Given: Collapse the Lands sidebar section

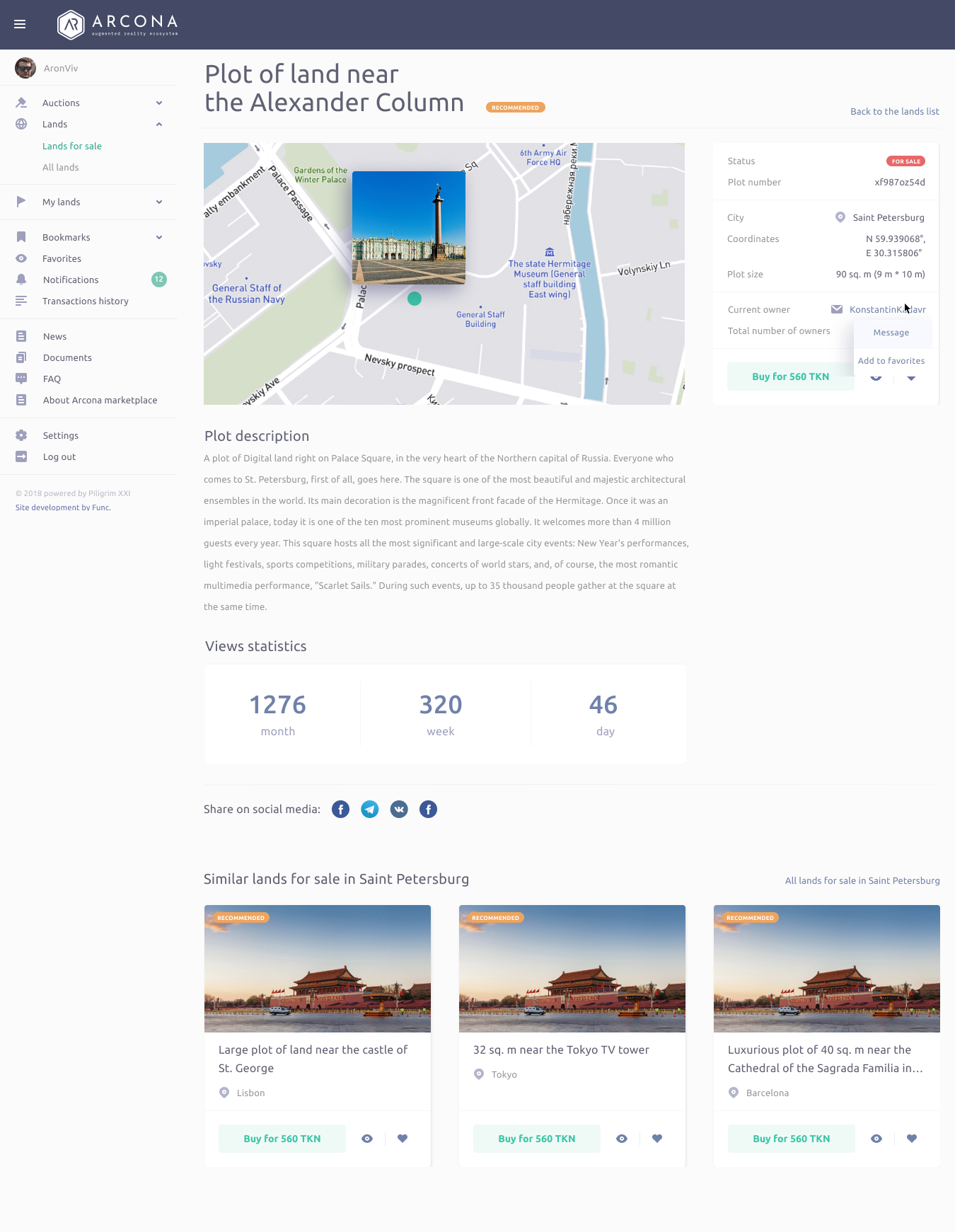Looking at the screenshot, I should pos(159,125).
